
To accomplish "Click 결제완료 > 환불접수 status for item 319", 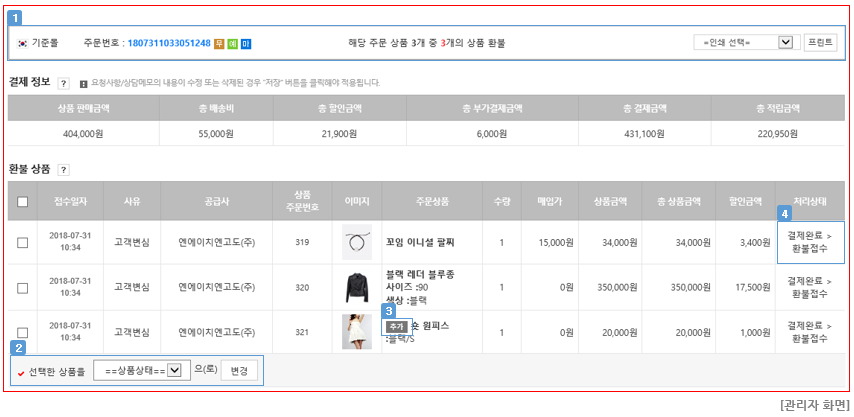I will (810, 242).
